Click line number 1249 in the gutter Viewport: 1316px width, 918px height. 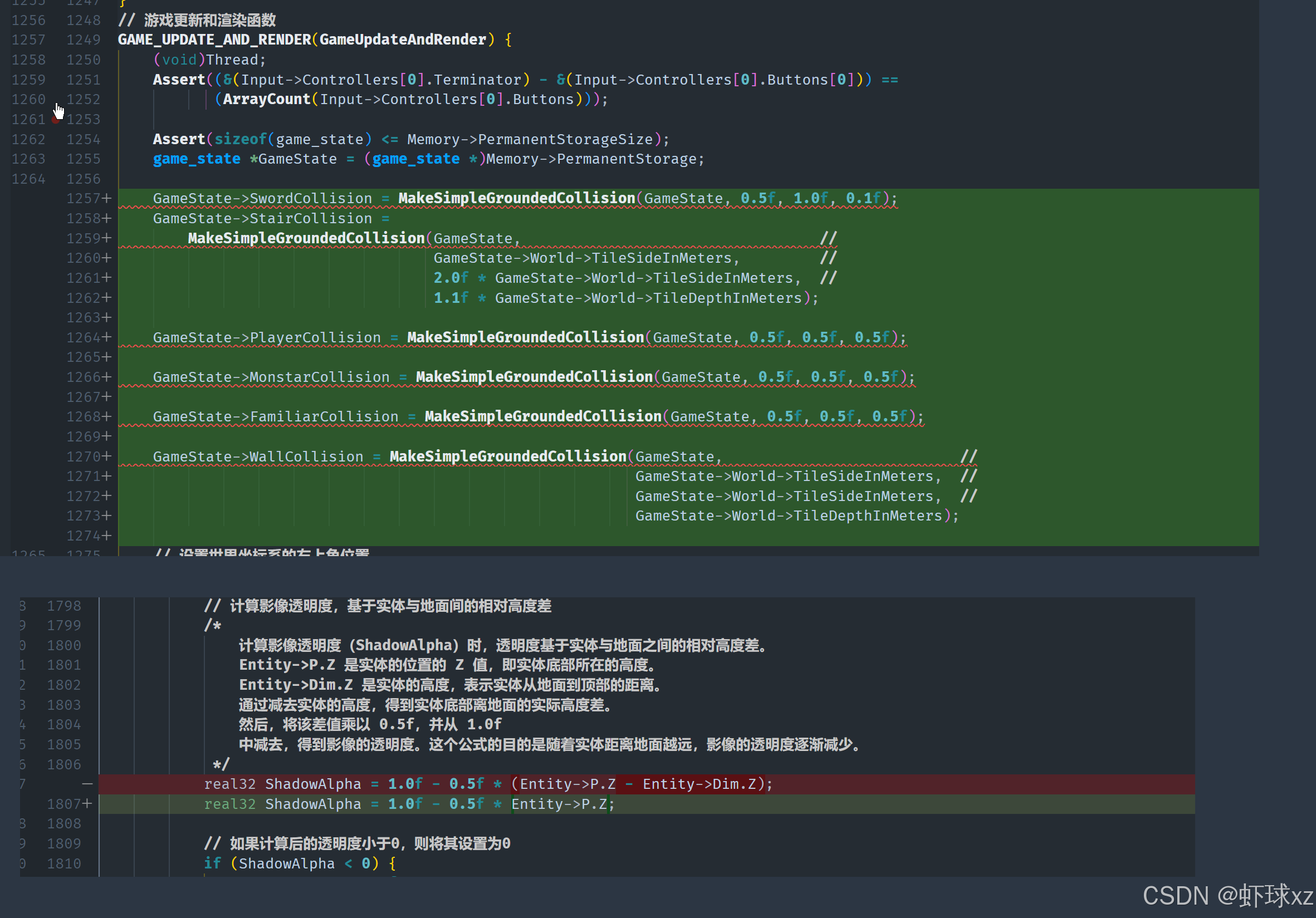coord(84,40)
